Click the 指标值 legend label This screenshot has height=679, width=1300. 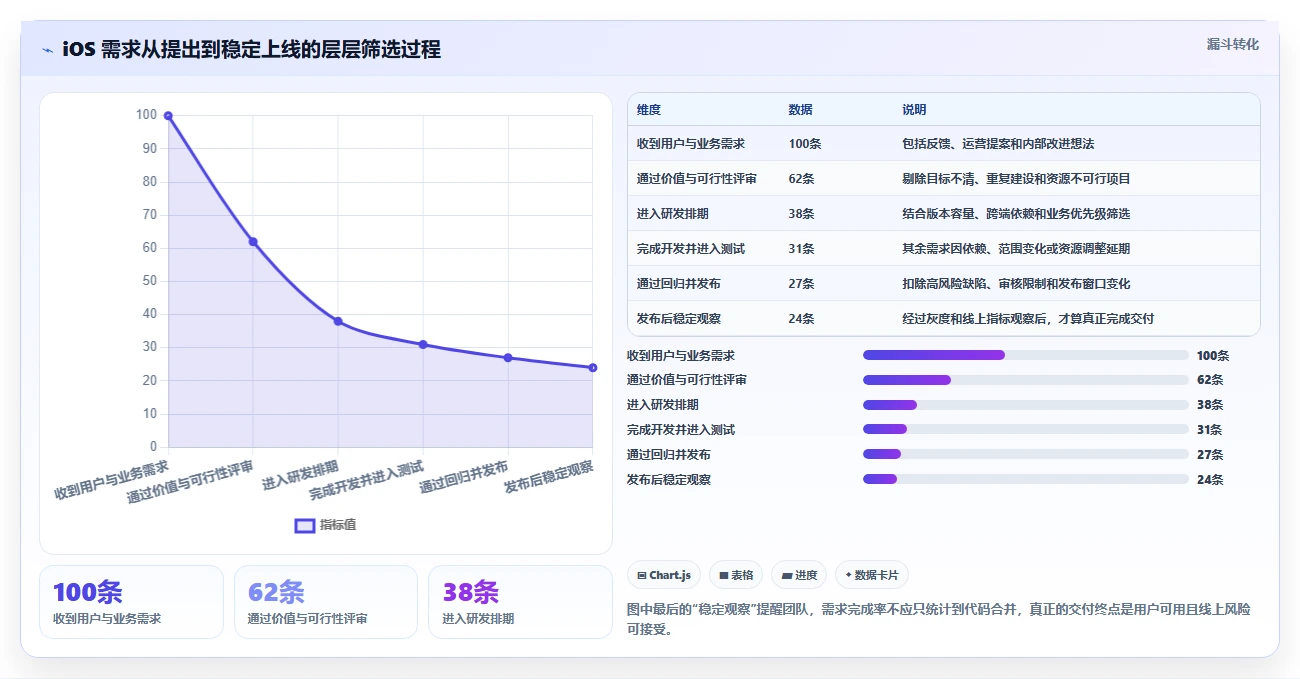[x=338, y=526]
